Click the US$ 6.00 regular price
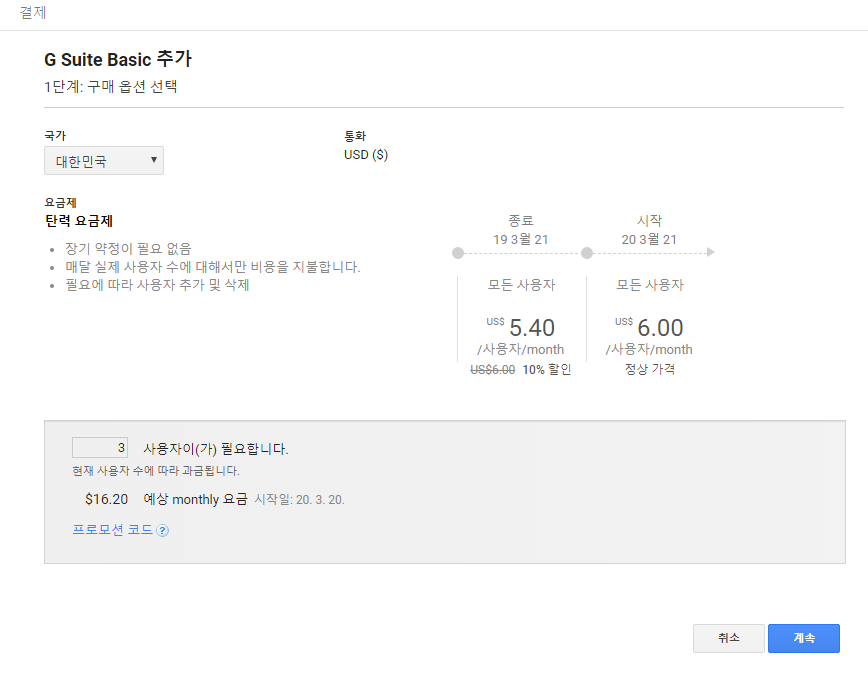This screenshot has height=681, width=868. [649, 327]
